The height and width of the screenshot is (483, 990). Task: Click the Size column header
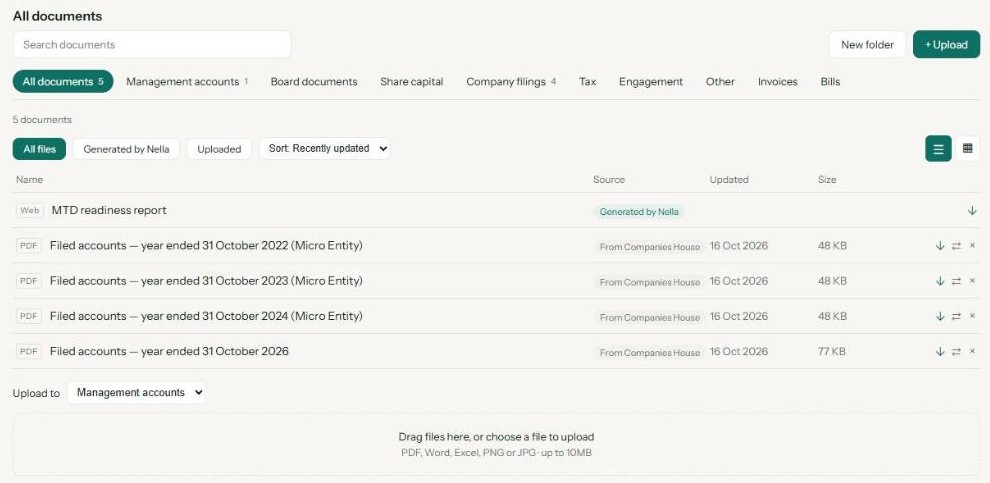click(827, 180)
